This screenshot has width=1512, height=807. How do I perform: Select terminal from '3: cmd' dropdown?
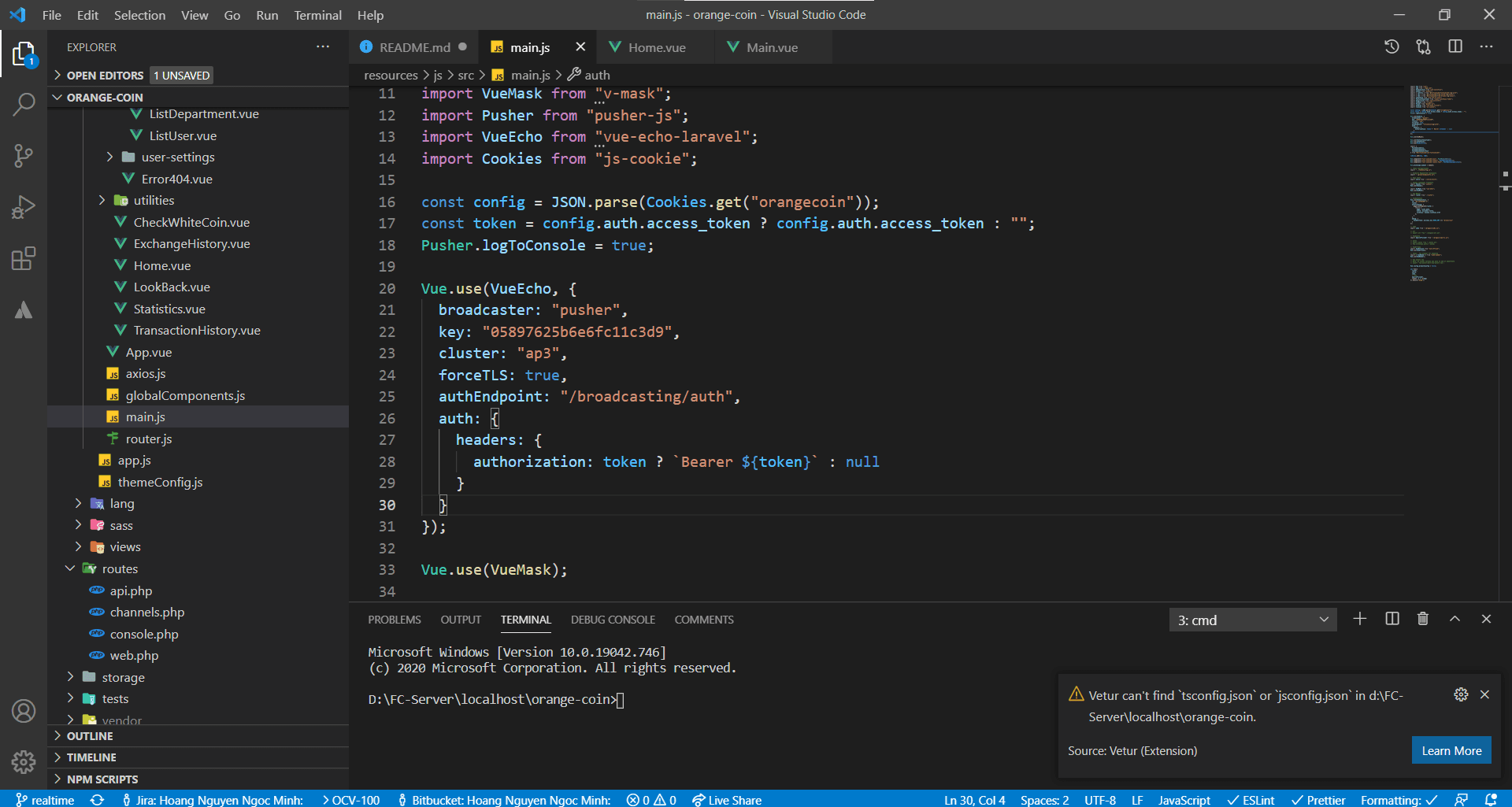coord(1252,620)
